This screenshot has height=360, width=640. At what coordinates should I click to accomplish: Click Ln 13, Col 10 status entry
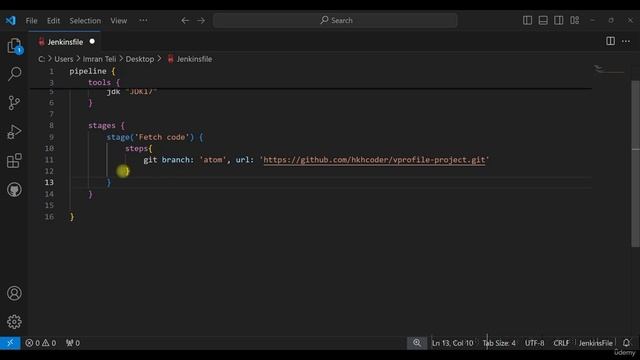(452, 343)
